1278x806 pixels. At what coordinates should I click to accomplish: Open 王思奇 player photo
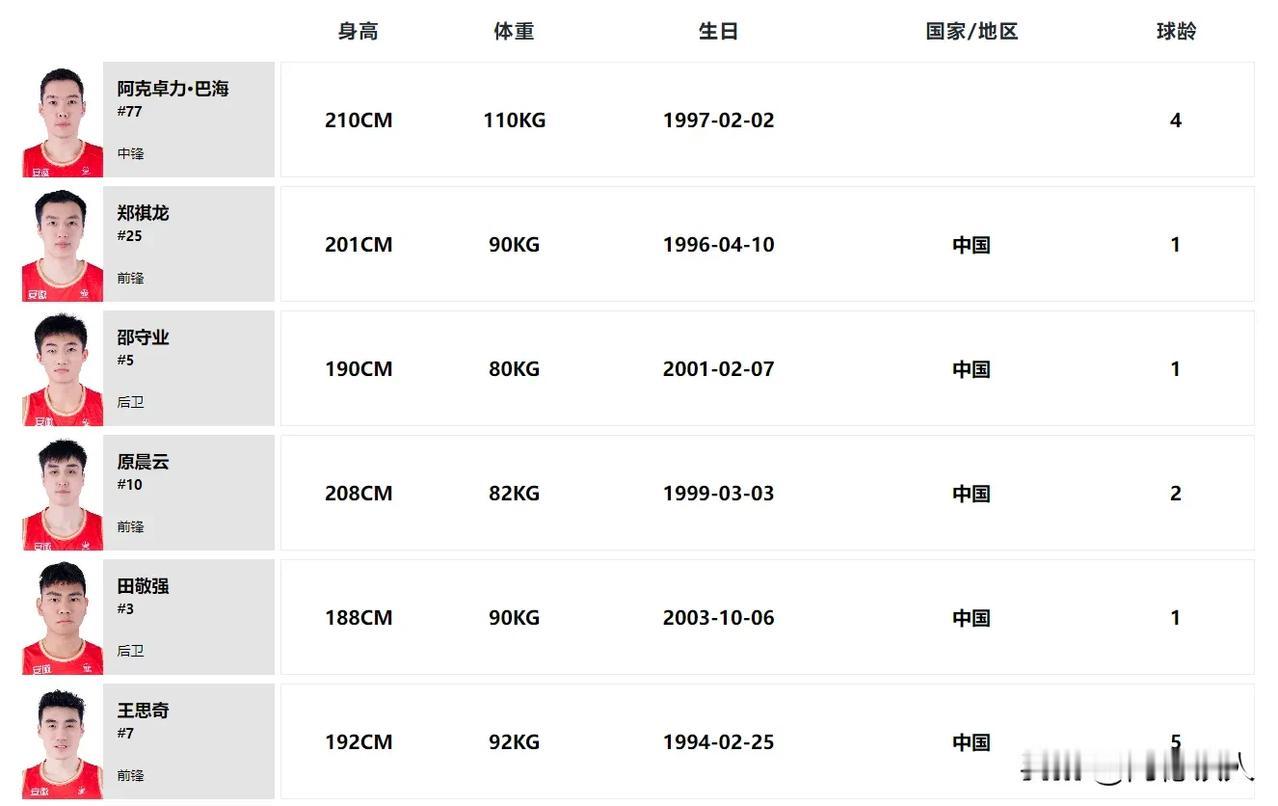(63, 741)
